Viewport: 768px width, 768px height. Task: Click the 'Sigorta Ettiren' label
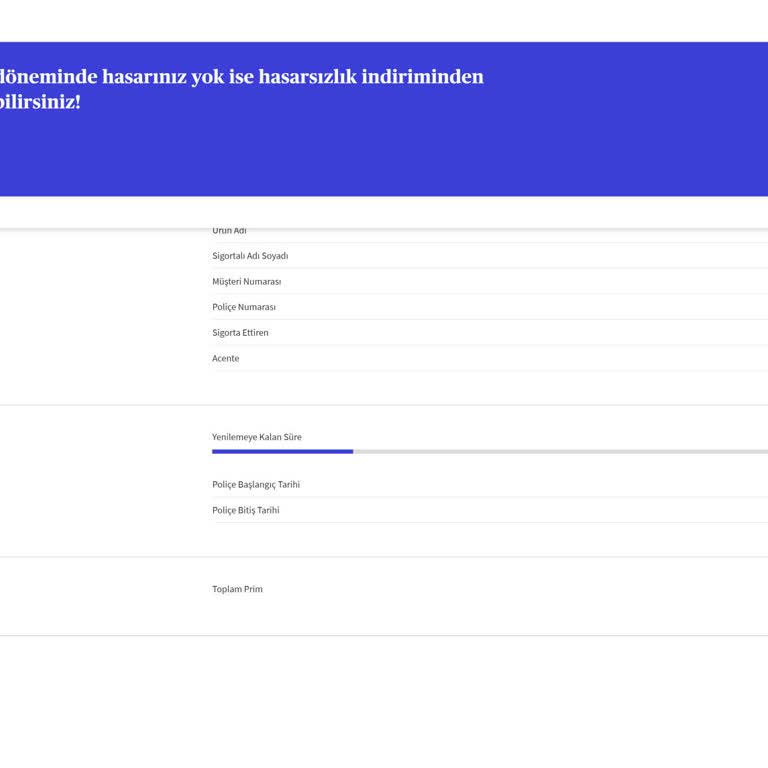(240, 333)
